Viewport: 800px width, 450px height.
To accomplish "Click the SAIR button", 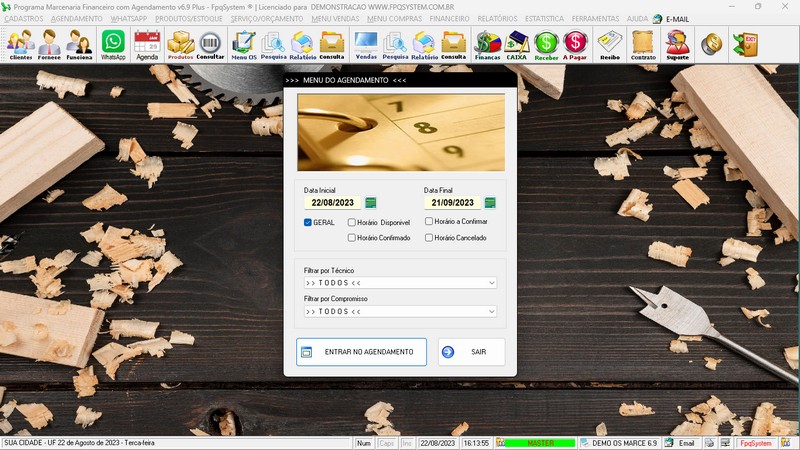I will coord(471,352).
